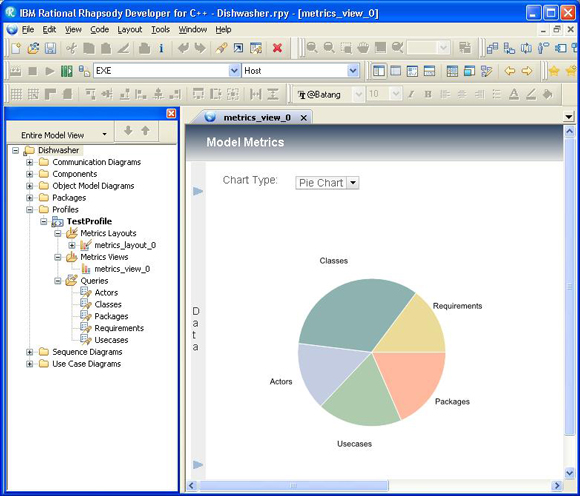Select the Requirements query in tree
This screenshot has width=580, height=496.
pos(119,328)
